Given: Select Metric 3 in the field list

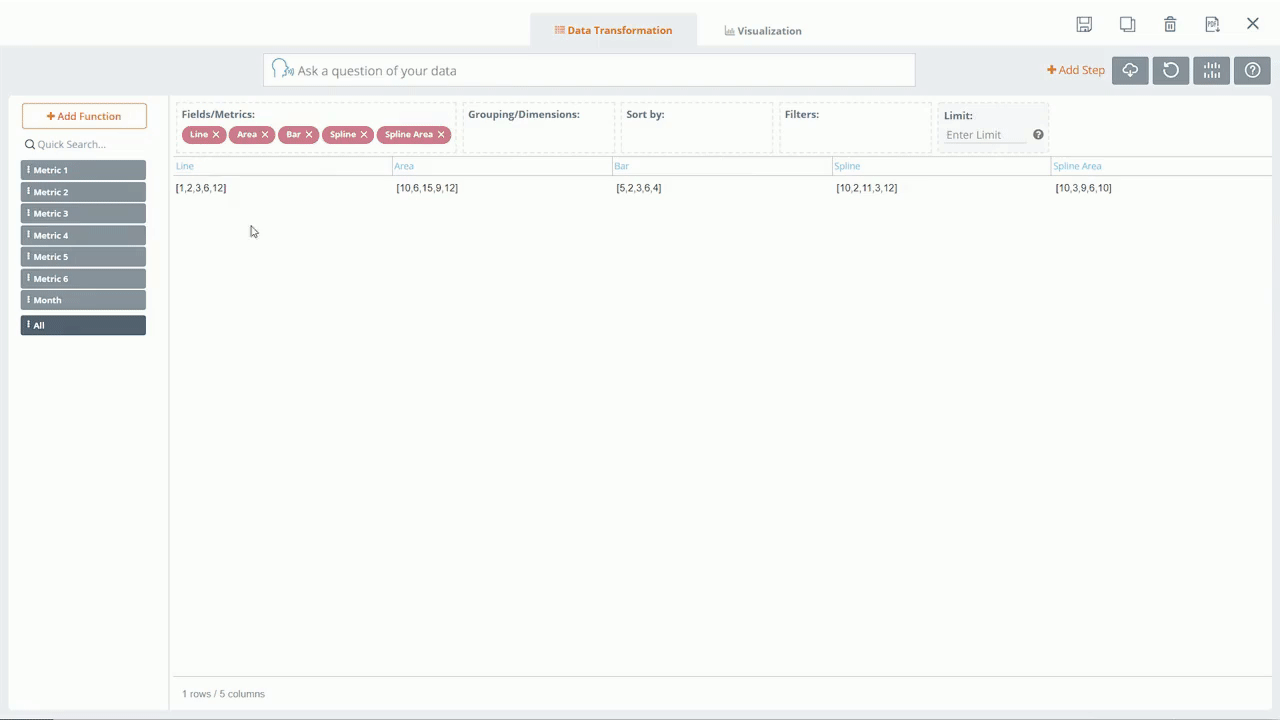Looking at the screenshot, I should [83, 213].
